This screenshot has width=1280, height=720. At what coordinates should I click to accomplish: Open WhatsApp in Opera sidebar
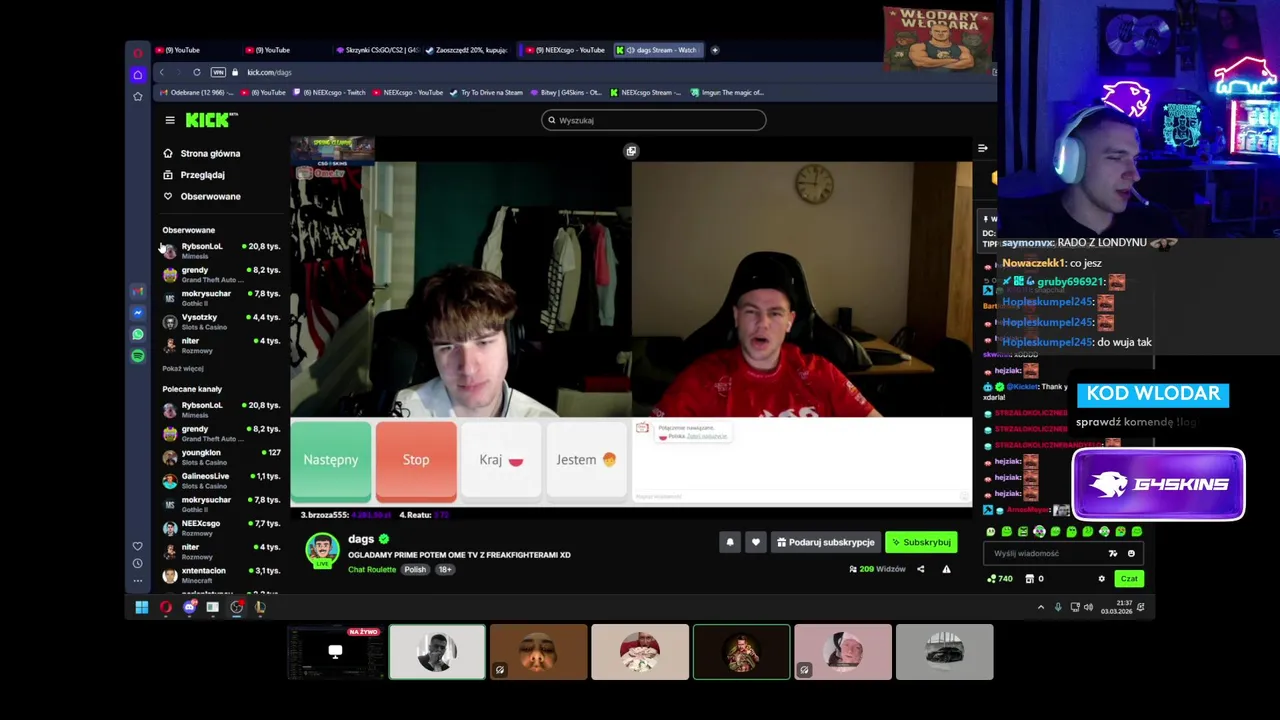[x=138, y=334]
